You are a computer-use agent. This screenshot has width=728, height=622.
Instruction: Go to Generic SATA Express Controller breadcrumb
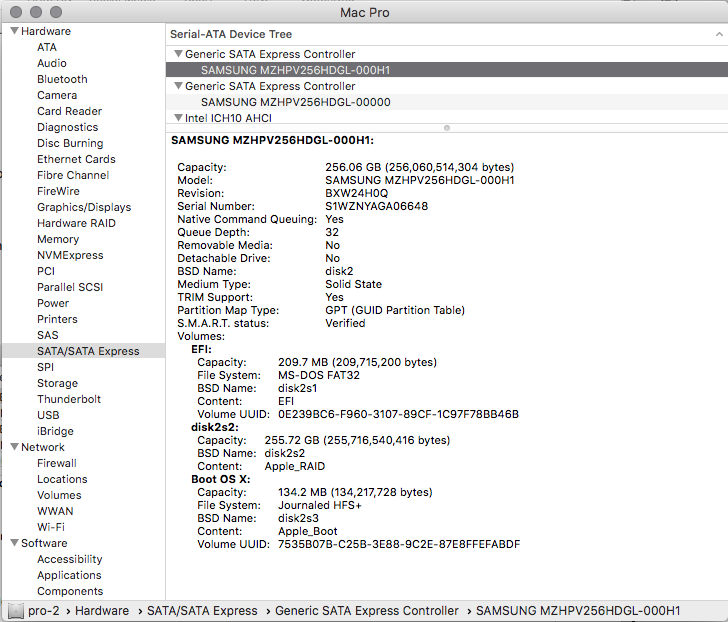click(x=367, y=611)
